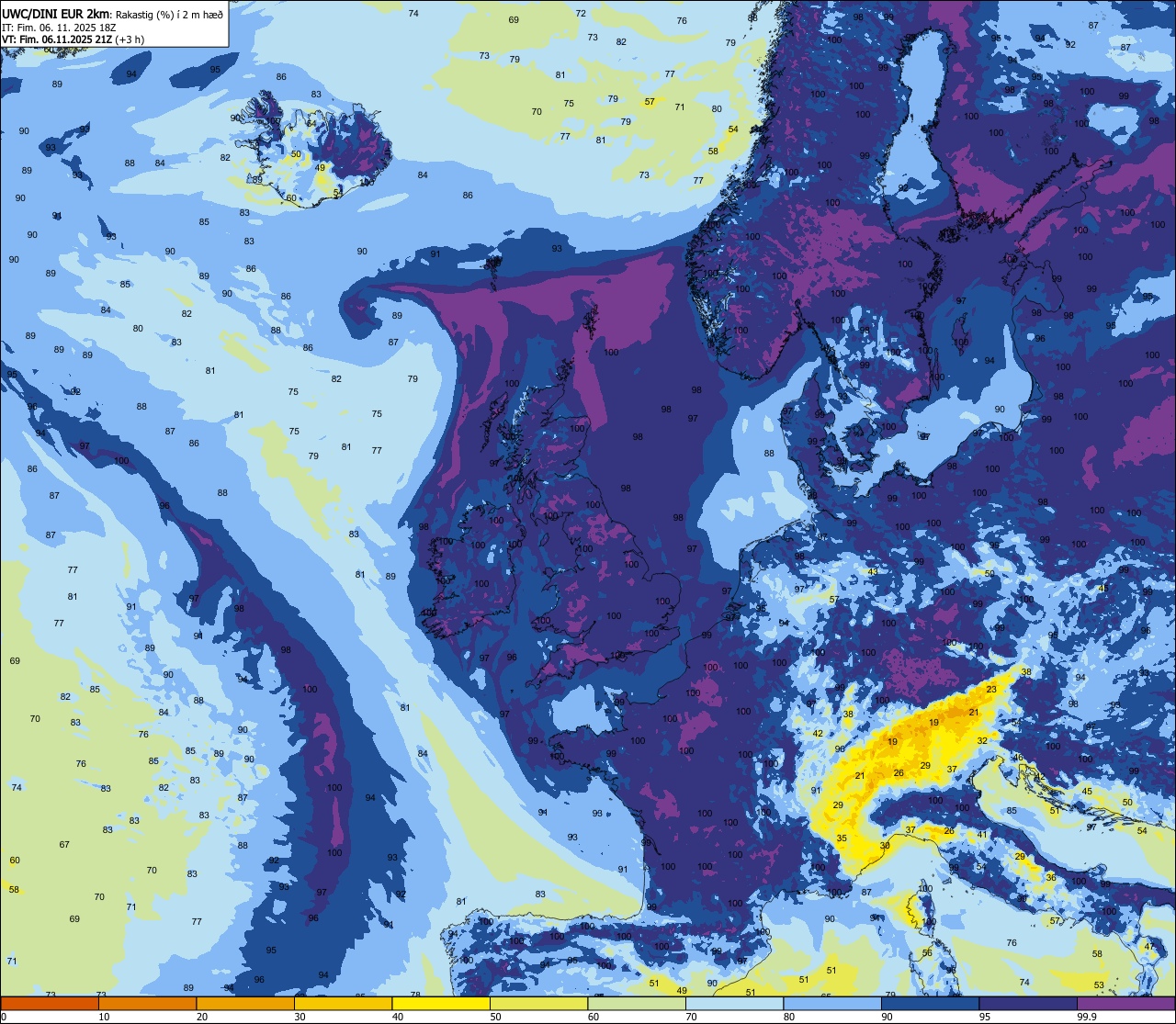
Task: Click the pale green 60–70 legend swatch
Action: 637,1003
